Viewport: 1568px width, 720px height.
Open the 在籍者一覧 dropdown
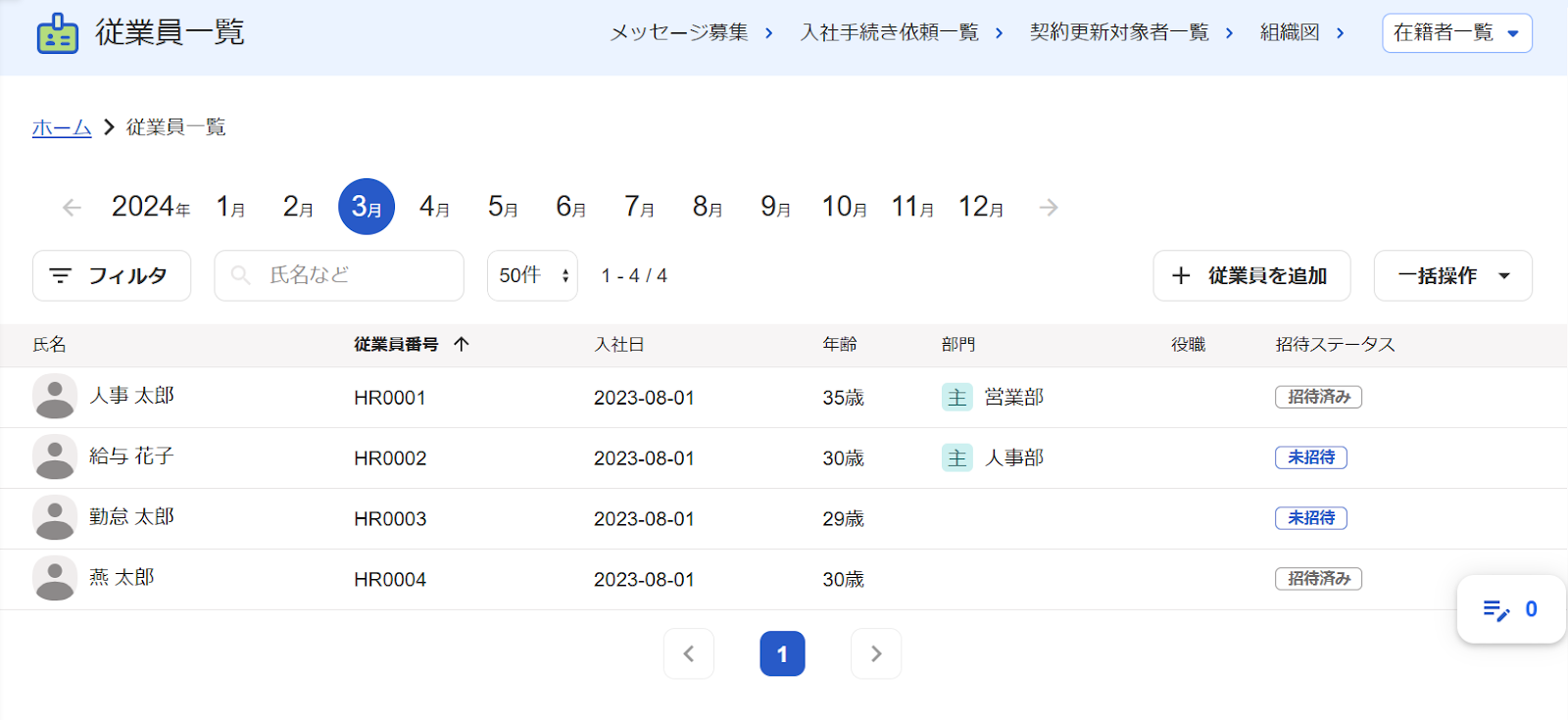[1456, 33]
